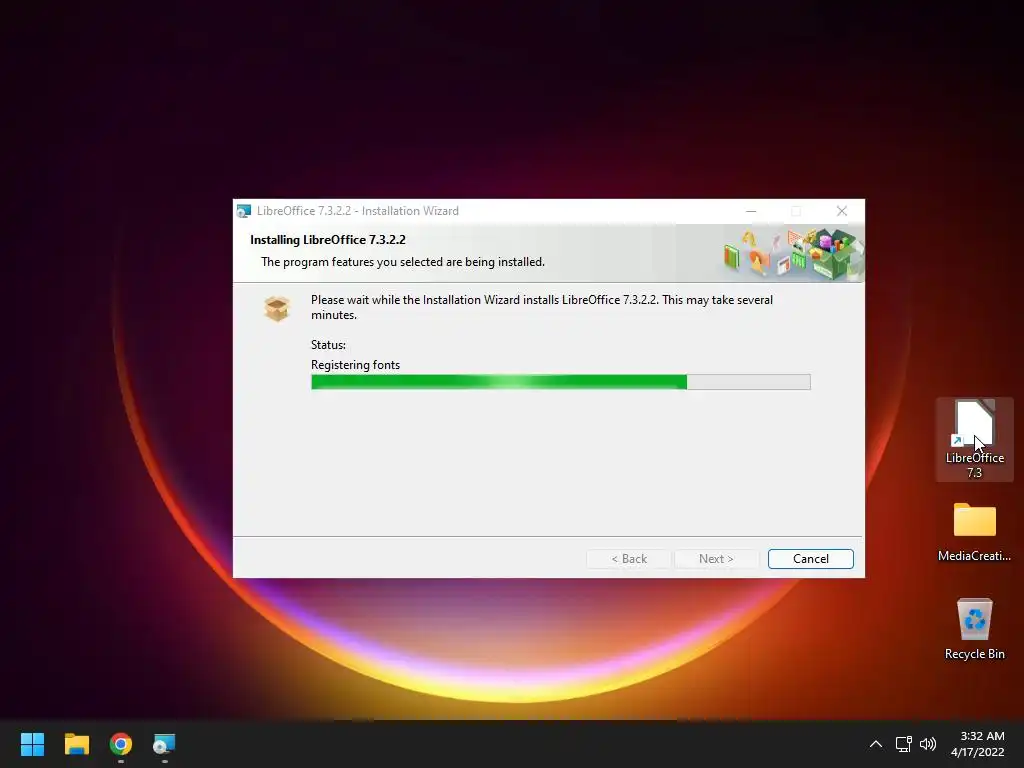Select the installer icon in the taskbar

pos(164,744)
